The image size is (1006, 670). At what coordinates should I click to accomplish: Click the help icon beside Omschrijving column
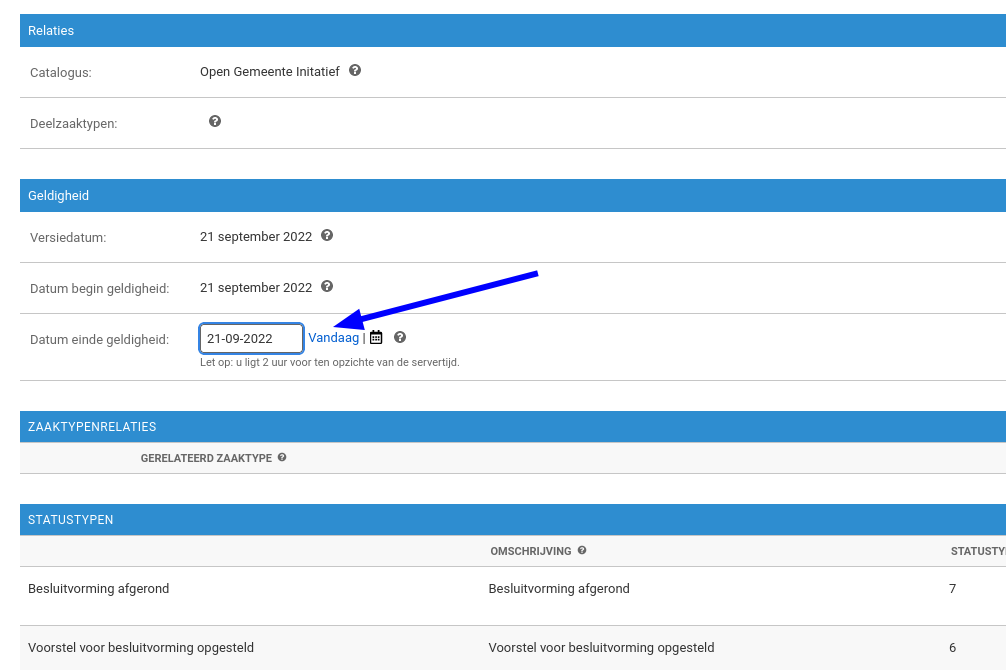coord(582,551)
